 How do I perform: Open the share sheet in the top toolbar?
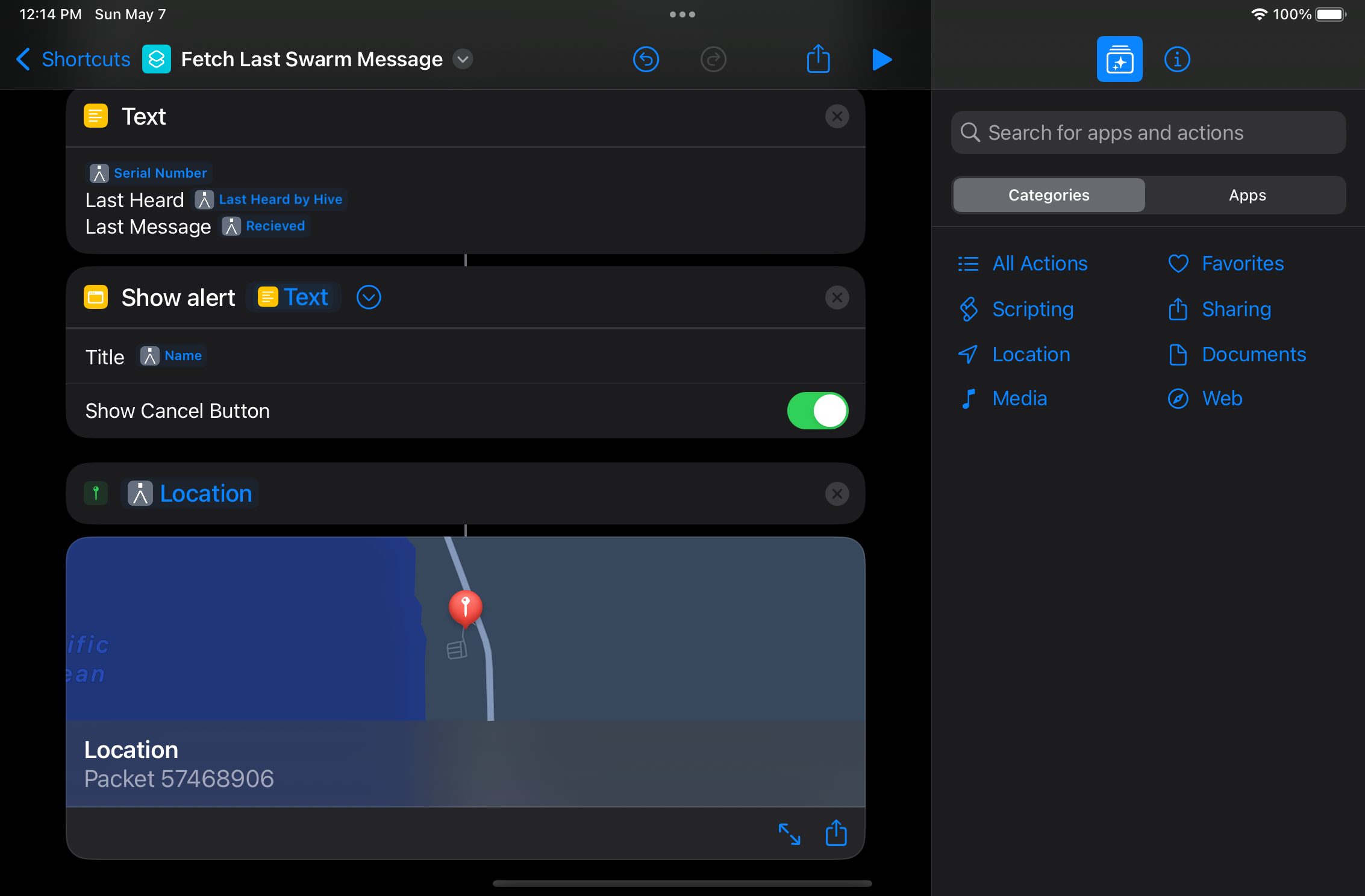(818, 59)
